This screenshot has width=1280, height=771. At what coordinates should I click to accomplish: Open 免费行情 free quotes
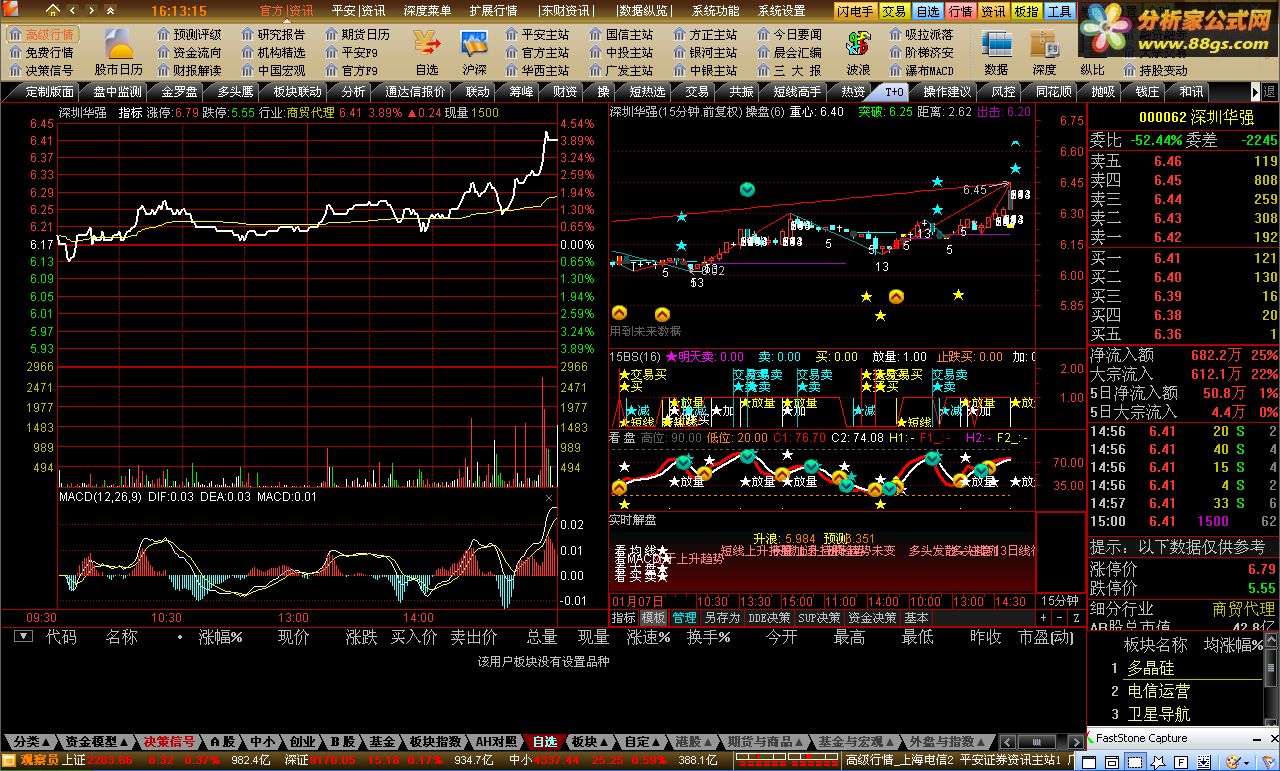point(42,52)
